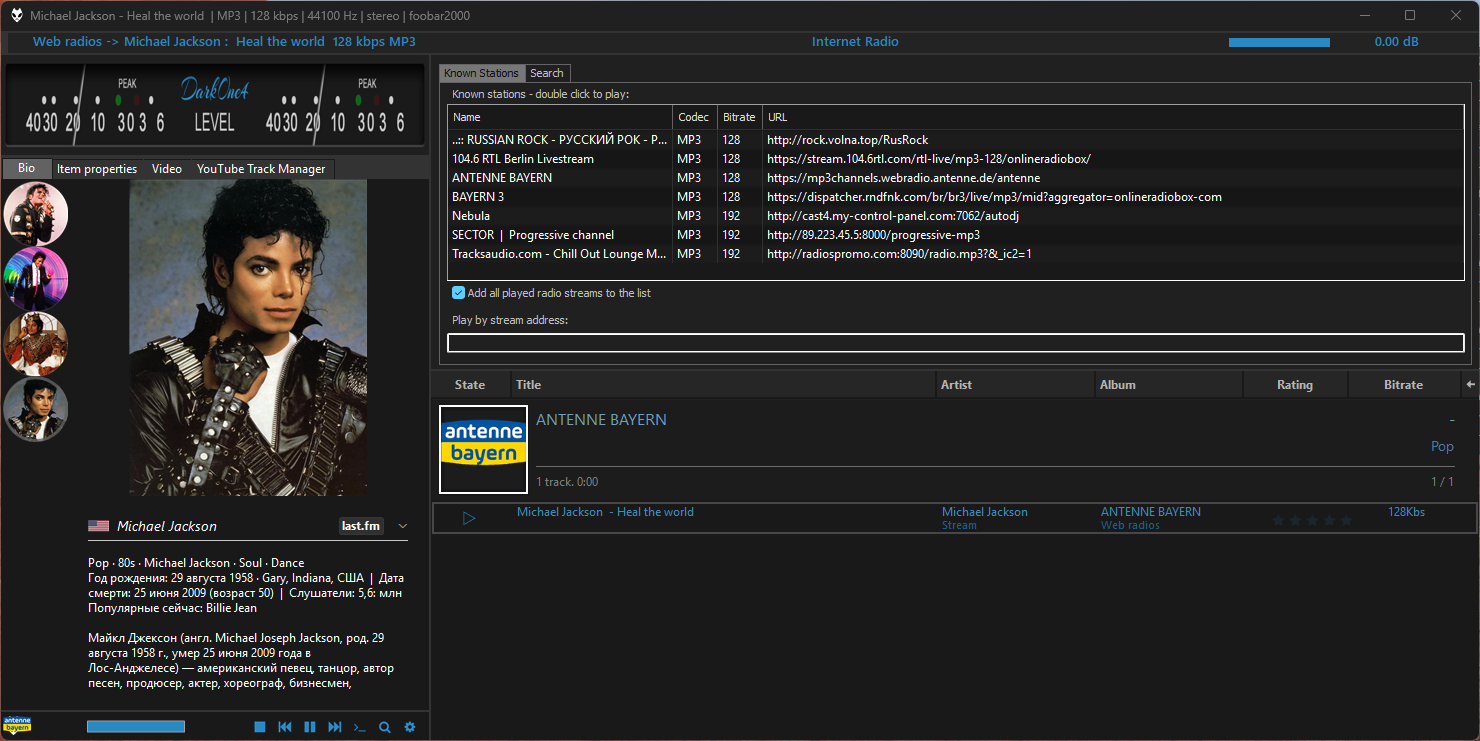Click the left arrow icon beside Bitrate column
1480x741 pixels.
pos(1469,384)
